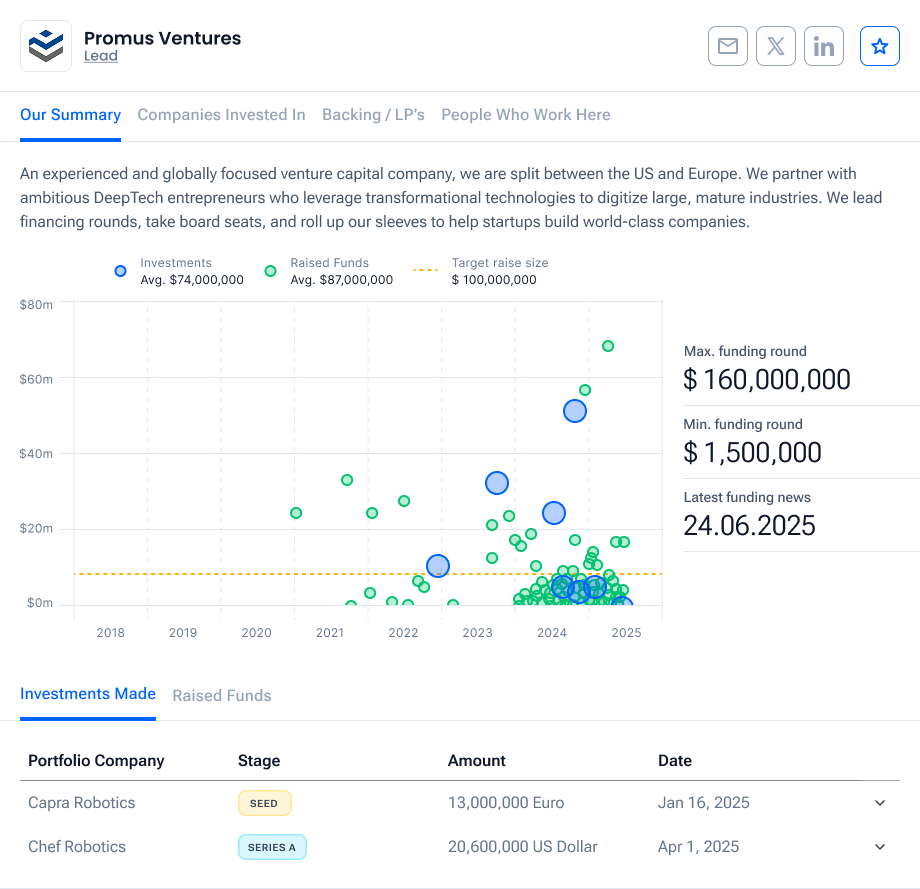Click the large blue bubble near $50m
This screenshot has height=889, width=920.
click(575, 411)
